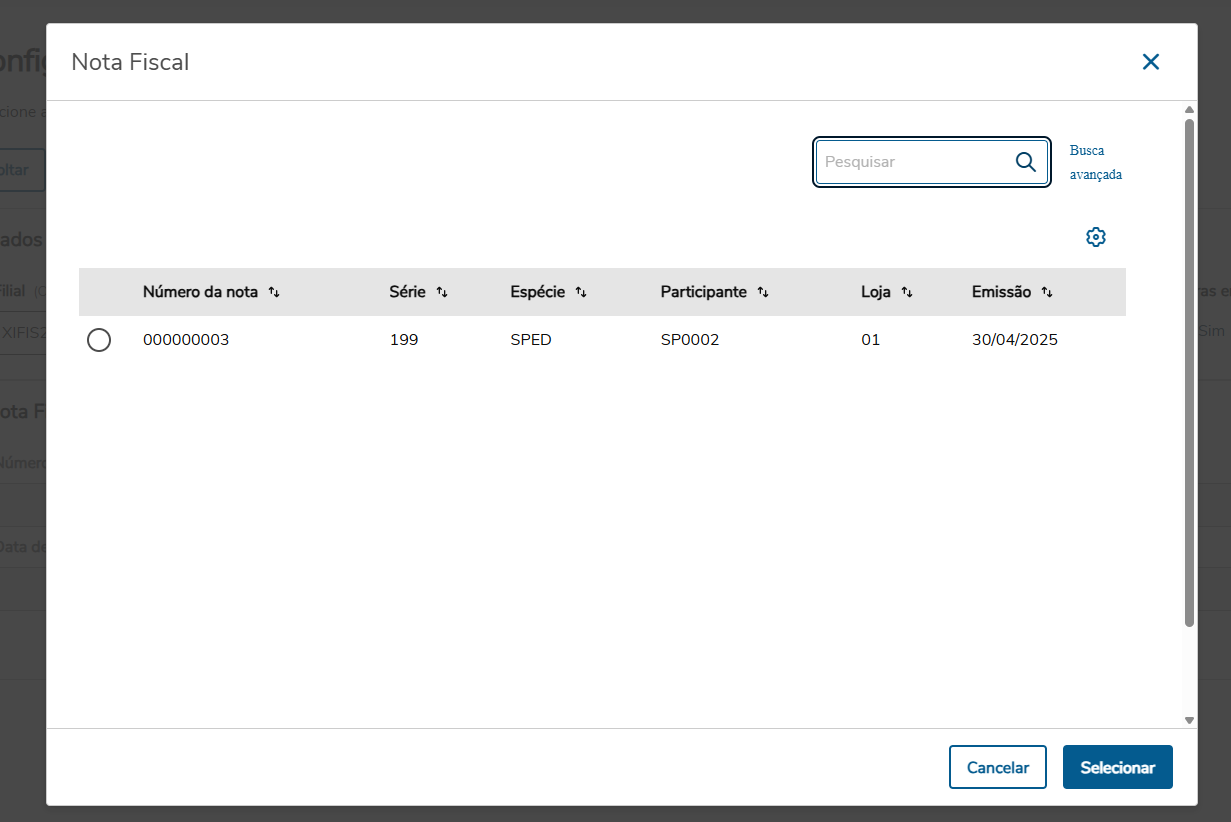The image size is (1231, 822).
Task: Sort by Série column arrows
Action: pyautogui.click(x=442, y=293)
